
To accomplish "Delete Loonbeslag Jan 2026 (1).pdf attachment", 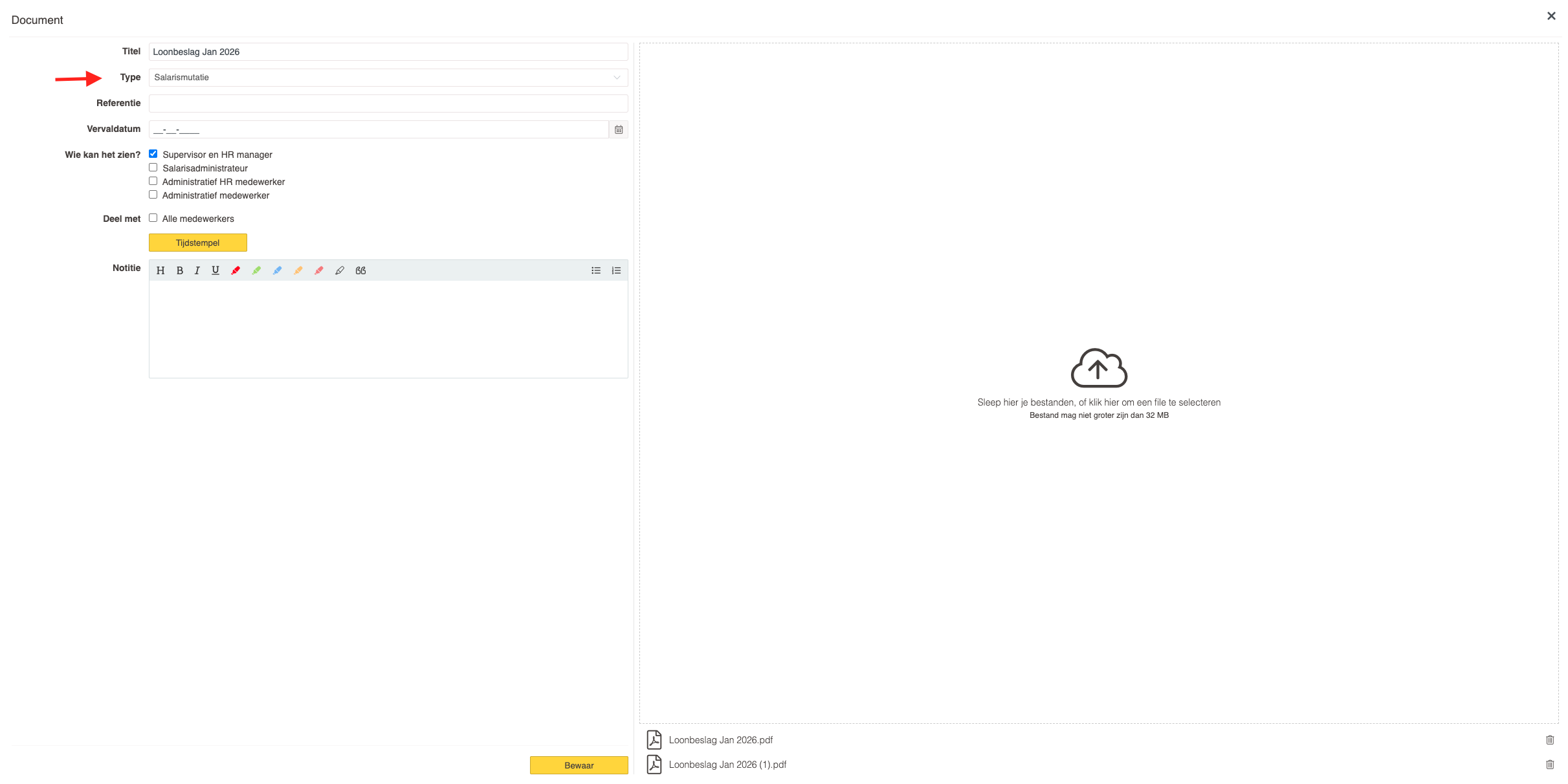I will coord(1550,765).
